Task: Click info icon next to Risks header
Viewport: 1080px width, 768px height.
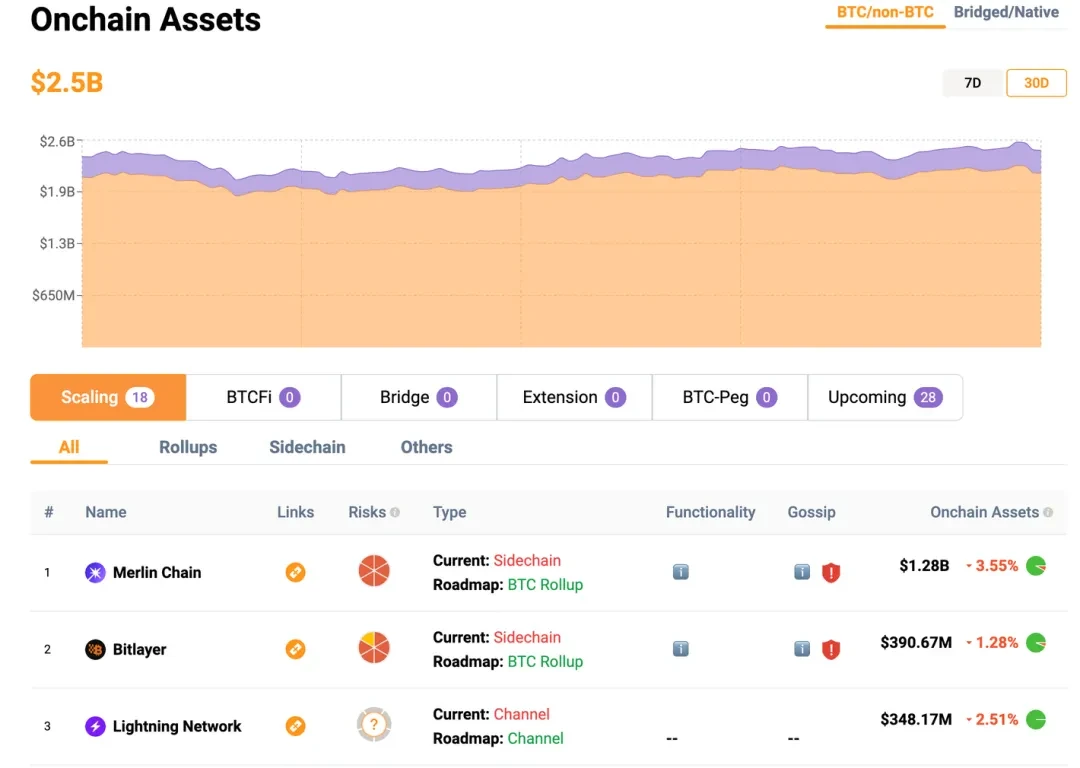Action: [395, 512]
